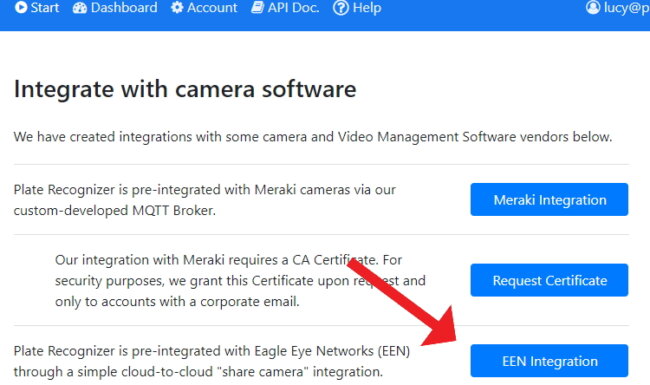650x385 pixels.
Task: Click the MQTT Broker description paragraph
Action: coord(205,200)
